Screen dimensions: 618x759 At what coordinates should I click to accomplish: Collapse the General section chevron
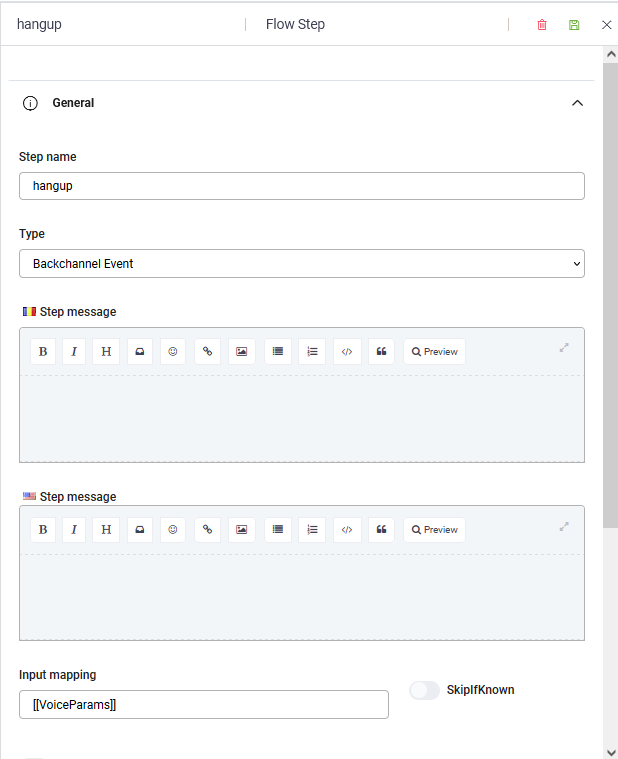tap(577, 103)
